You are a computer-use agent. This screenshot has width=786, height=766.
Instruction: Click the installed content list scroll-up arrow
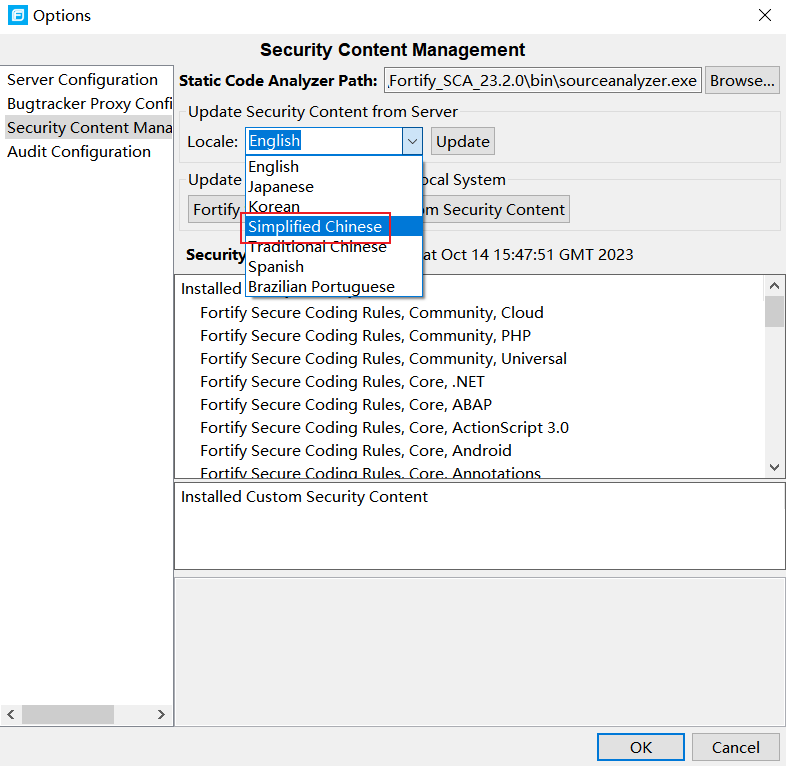pos(774,286)
